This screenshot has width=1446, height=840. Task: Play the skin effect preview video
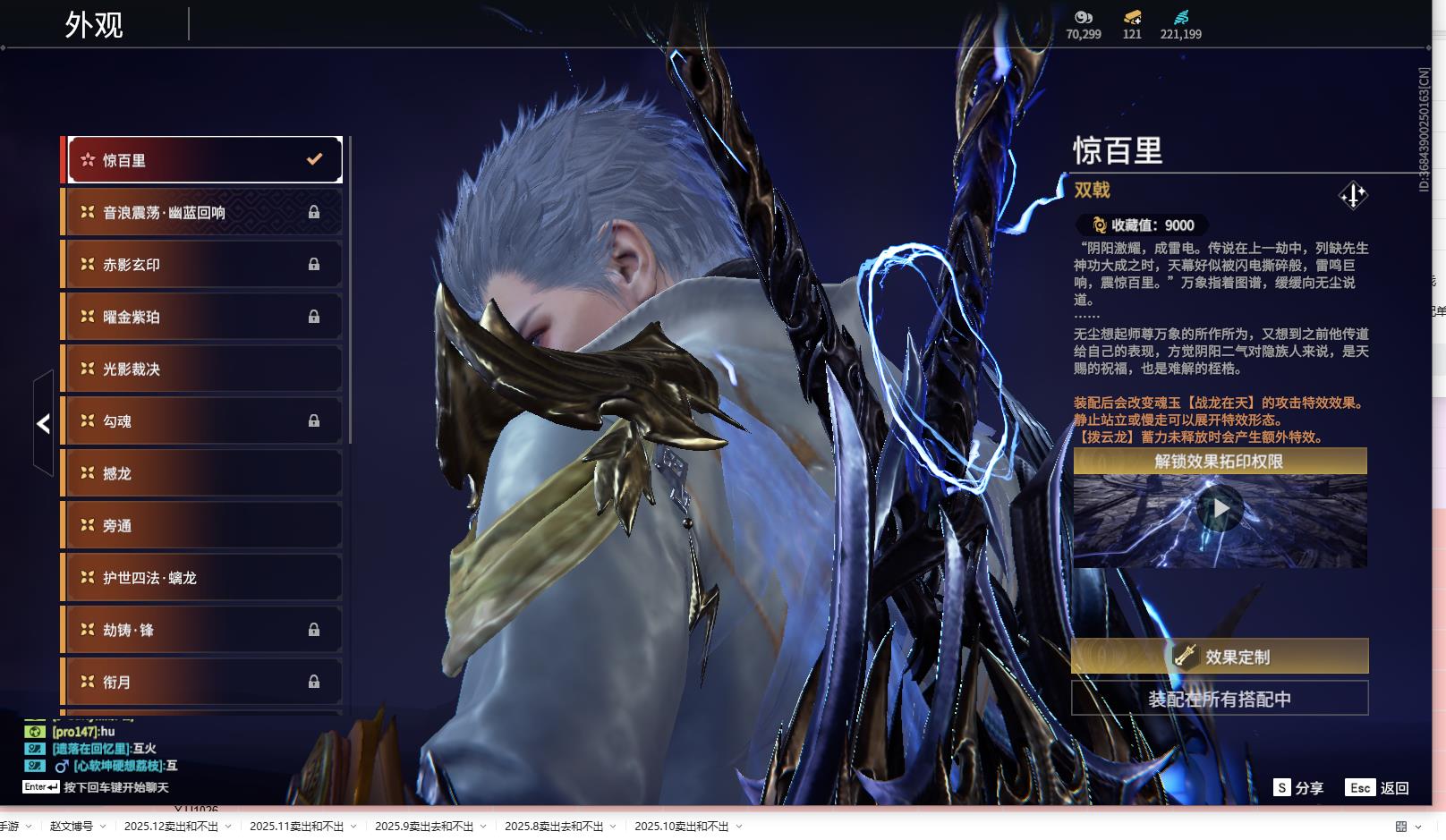(x=1221, y=509)
